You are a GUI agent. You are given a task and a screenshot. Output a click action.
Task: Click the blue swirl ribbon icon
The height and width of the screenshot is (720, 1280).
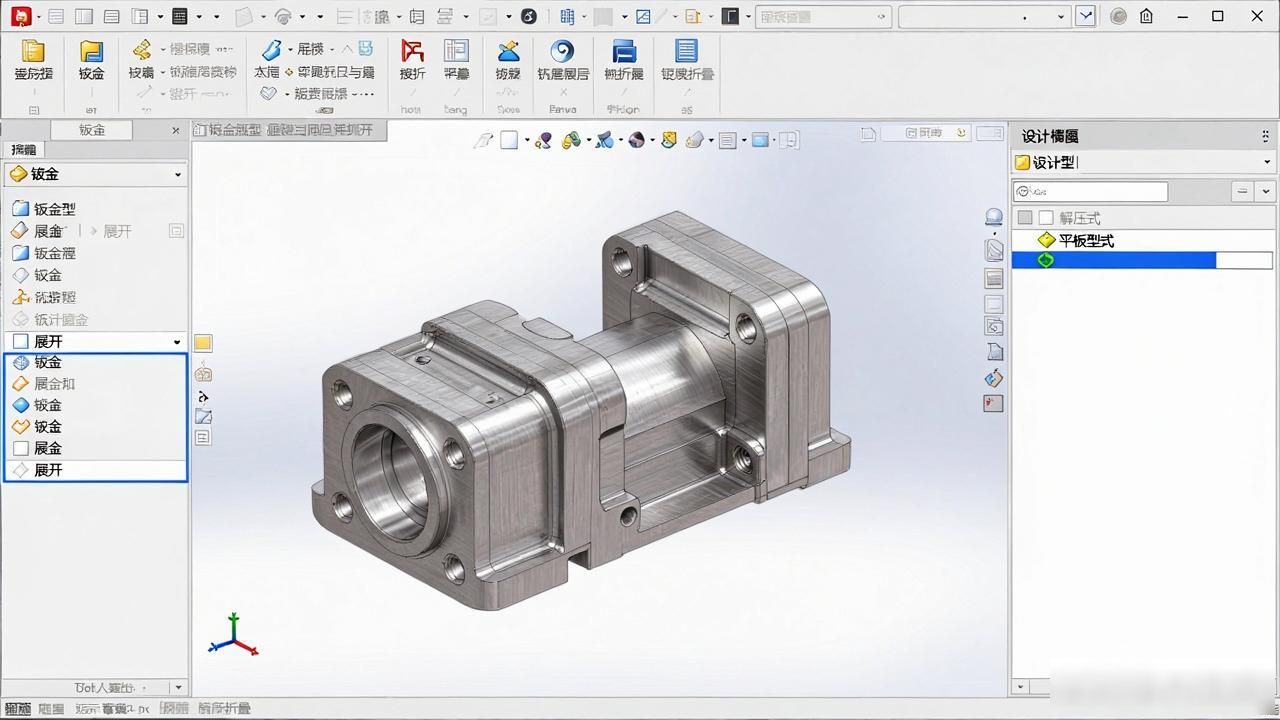[x=563, y=52]
